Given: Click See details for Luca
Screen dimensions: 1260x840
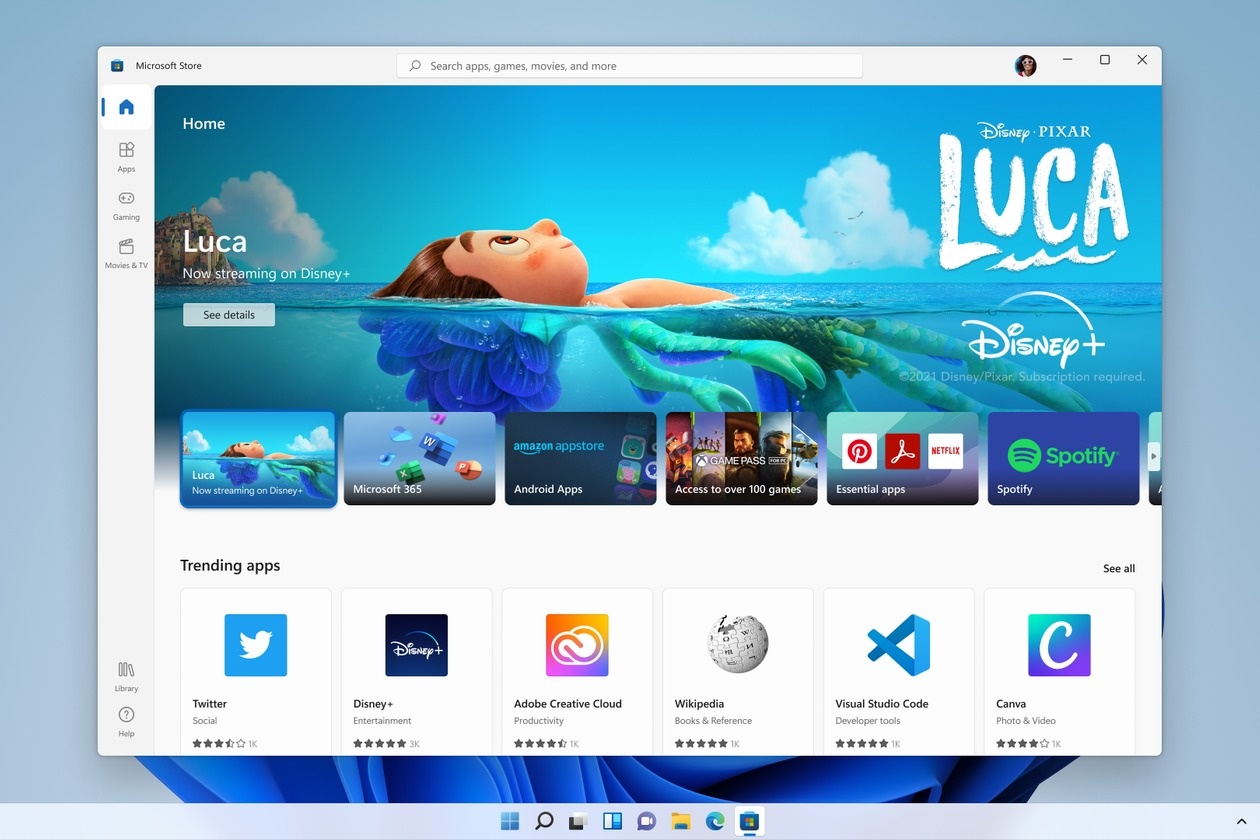Looking at the screenshot, I should pyautogui.click(x=228, y=314).
